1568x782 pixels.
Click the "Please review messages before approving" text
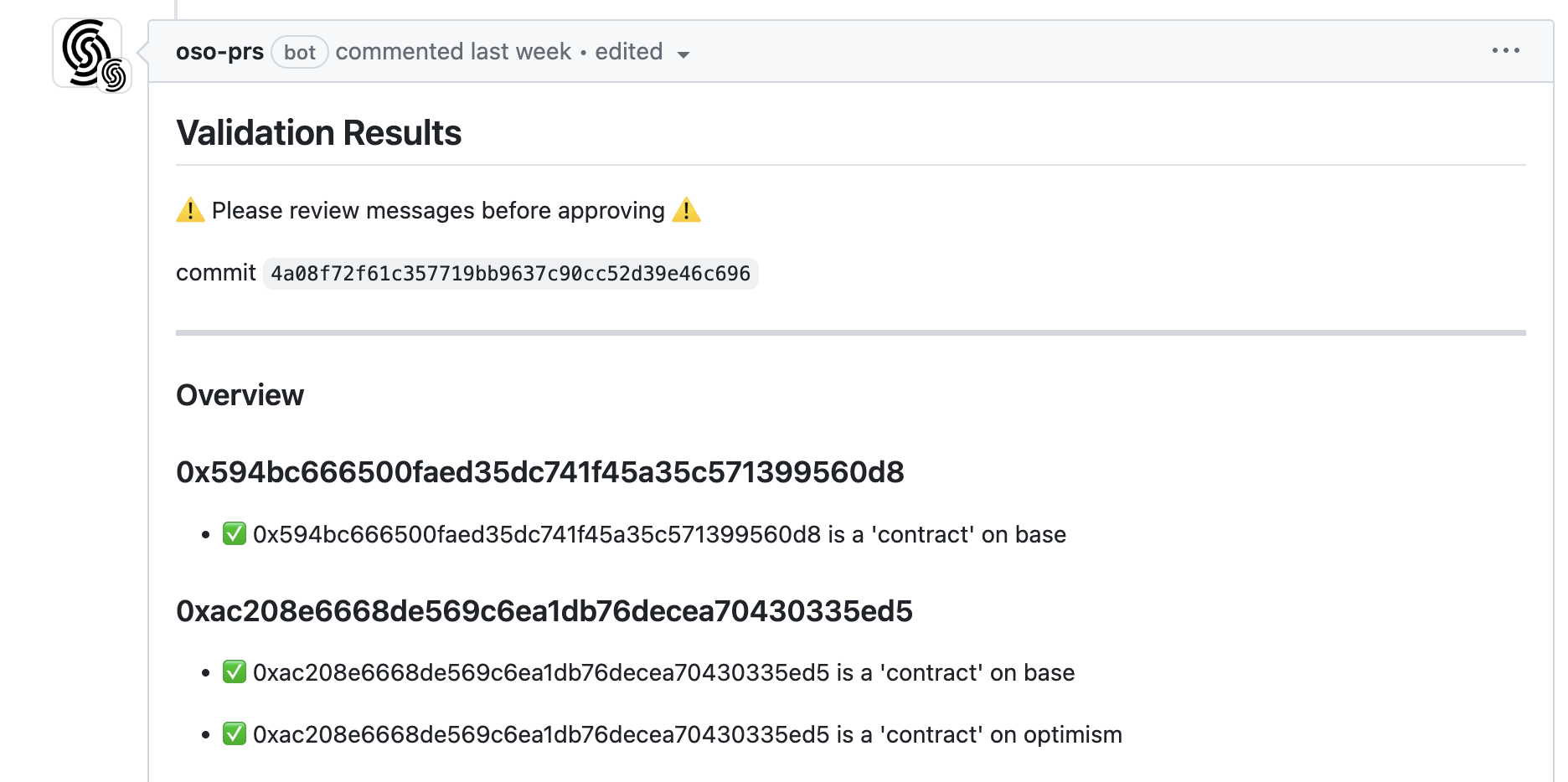click(438, 211)
